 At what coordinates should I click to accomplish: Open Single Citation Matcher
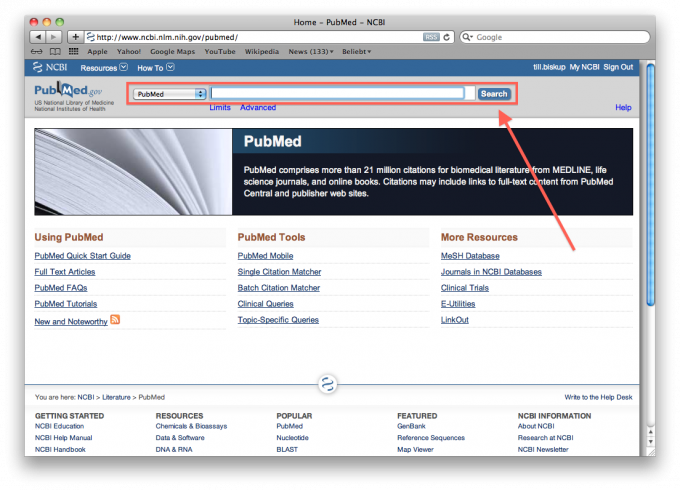click(x=279, y=272)
